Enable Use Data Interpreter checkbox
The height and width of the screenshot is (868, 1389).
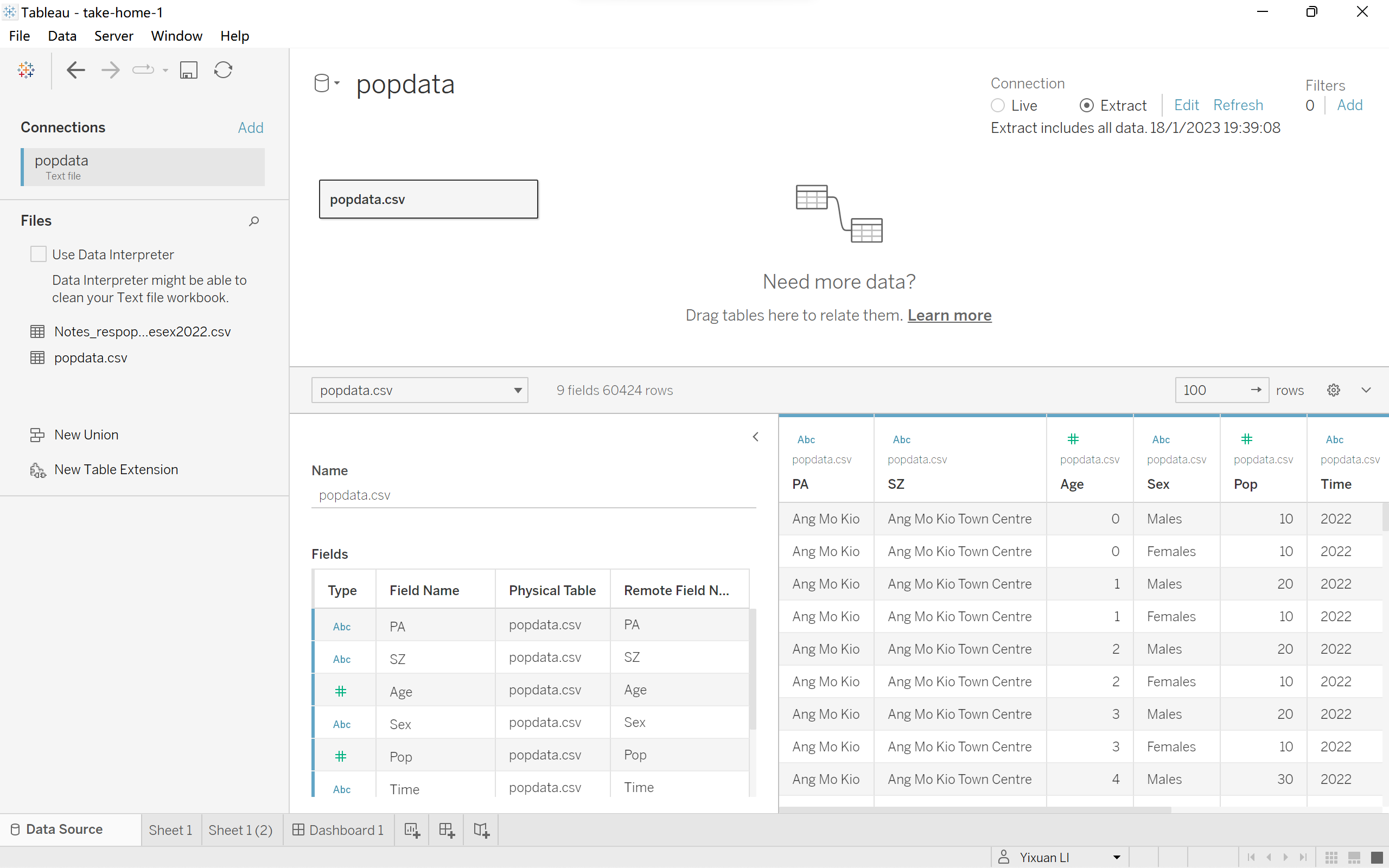[x=39, y=254]
